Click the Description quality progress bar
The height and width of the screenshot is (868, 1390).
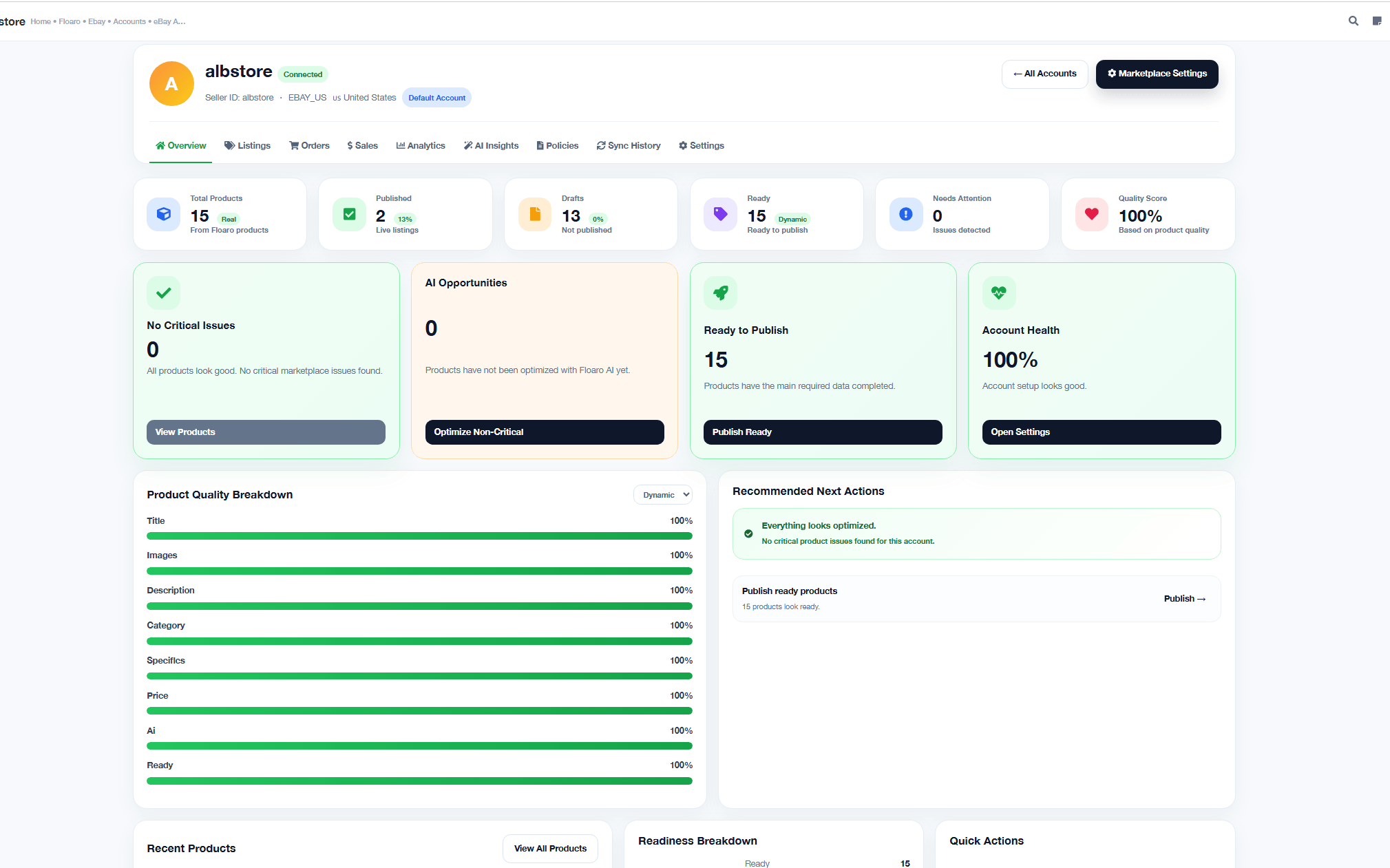[419, 606]
